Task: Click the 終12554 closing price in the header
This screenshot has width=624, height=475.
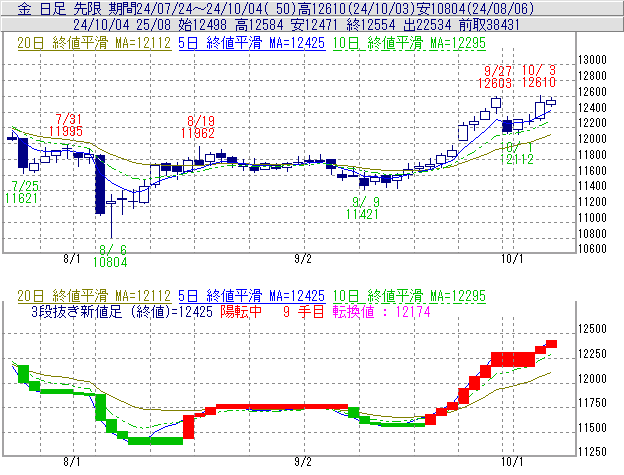Action: (371, 25)
